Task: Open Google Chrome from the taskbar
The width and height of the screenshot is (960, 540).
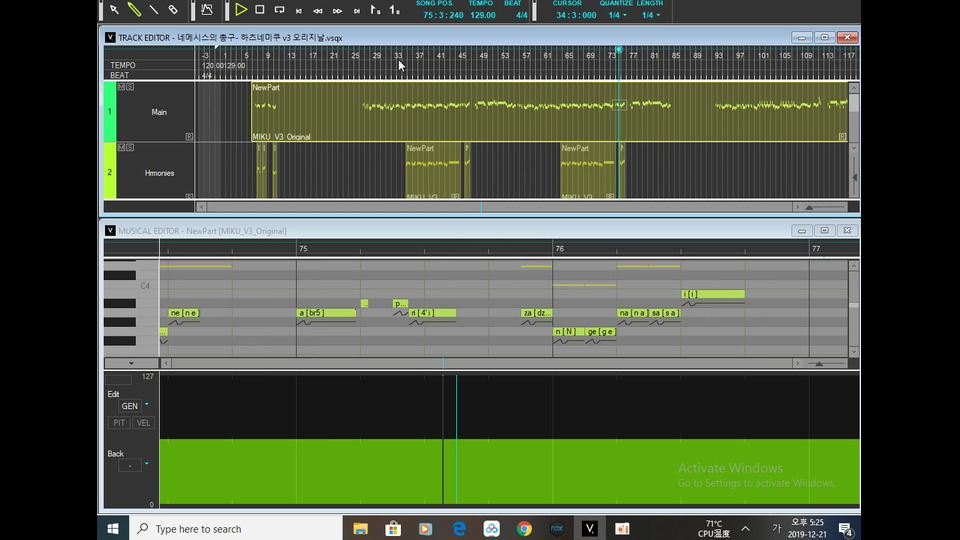Action: click(x=524, y=528)
